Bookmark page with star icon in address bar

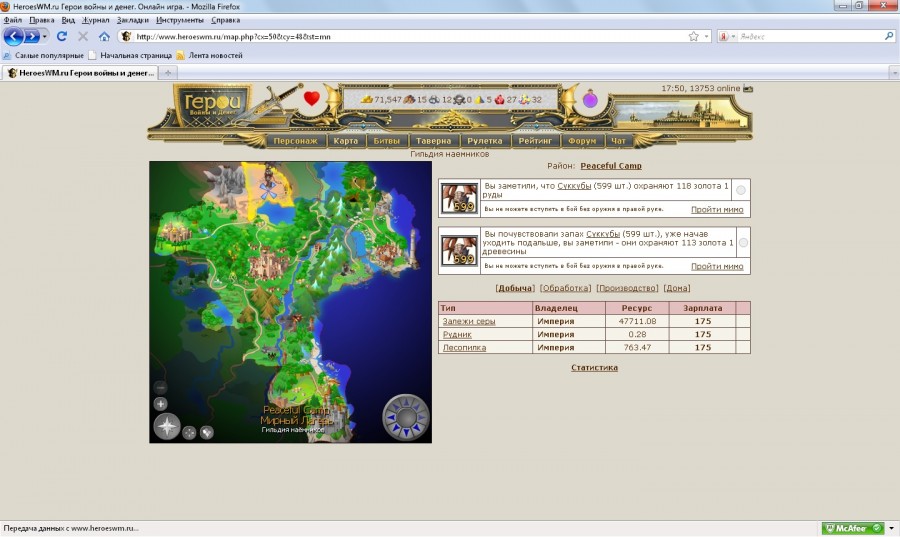(x=693, y=36)
